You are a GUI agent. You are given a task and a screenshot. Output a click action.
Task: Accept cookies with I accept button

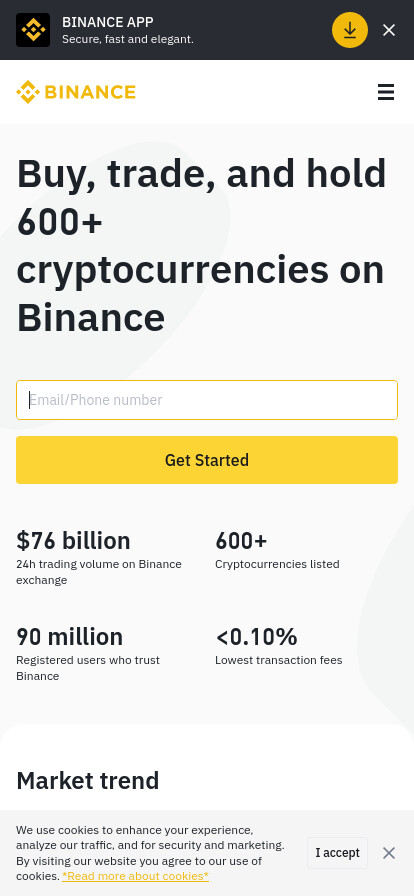337,853
